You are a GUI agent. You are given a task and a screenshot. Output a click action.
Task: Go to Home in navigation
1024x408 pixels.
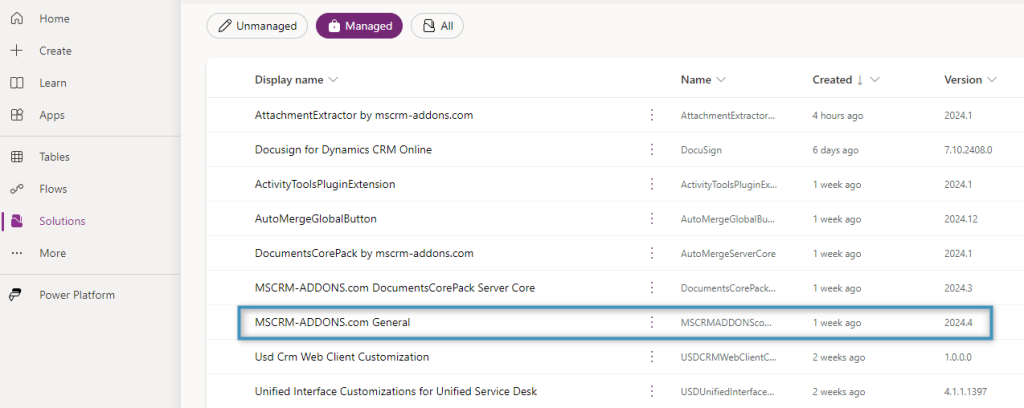(54, 19)
